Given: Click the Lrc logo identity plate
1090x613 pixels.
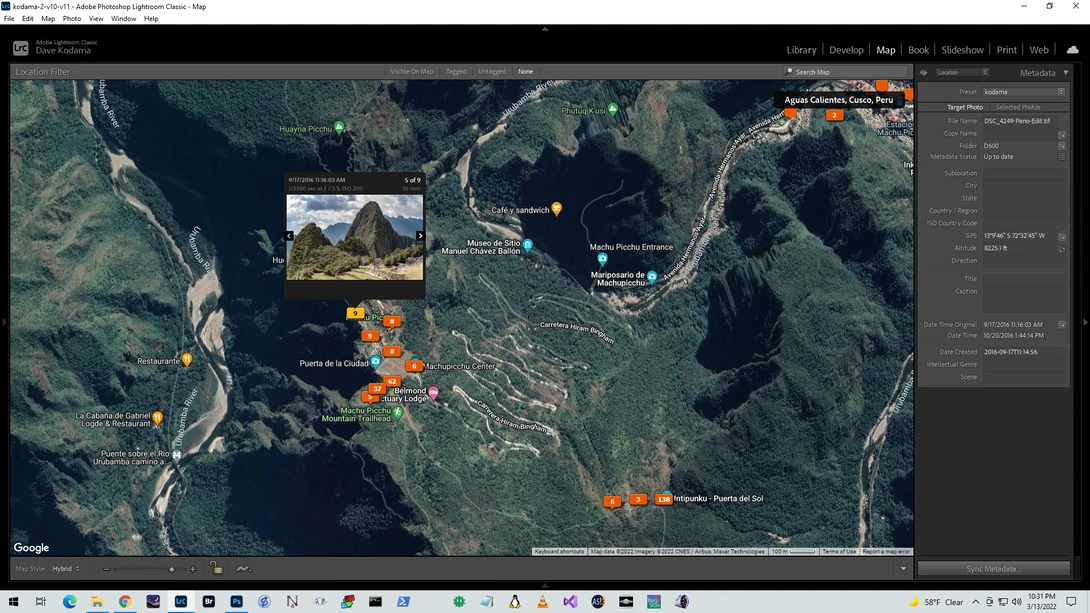Looking at the screenshot, I should [20, 47].
